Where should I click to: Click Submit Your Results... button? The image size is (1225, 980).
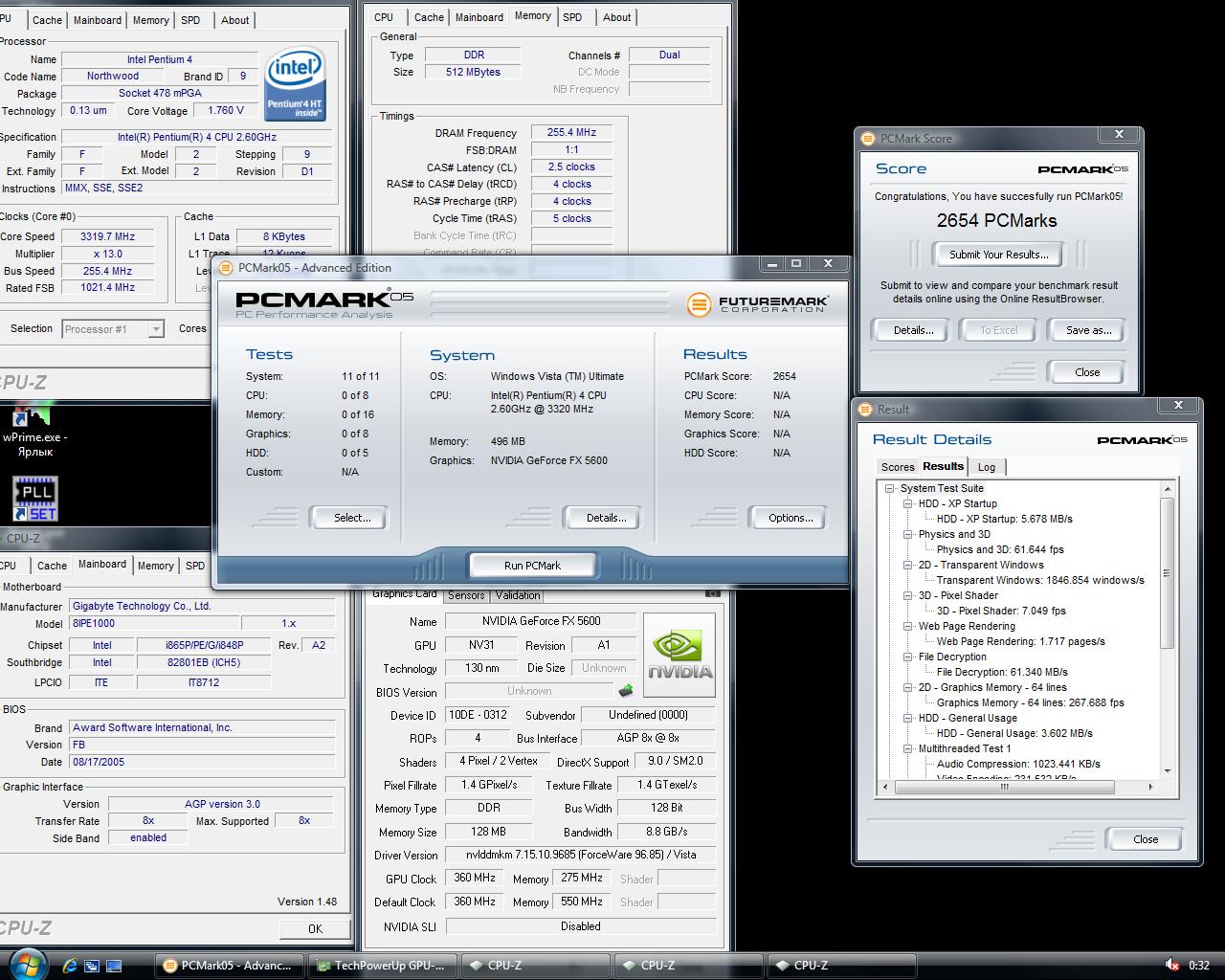tap(999, 255)
